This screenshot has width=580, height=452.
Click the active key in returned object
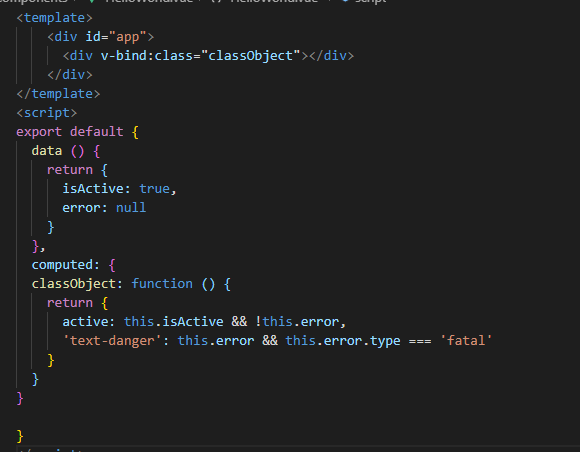point(85,322)
